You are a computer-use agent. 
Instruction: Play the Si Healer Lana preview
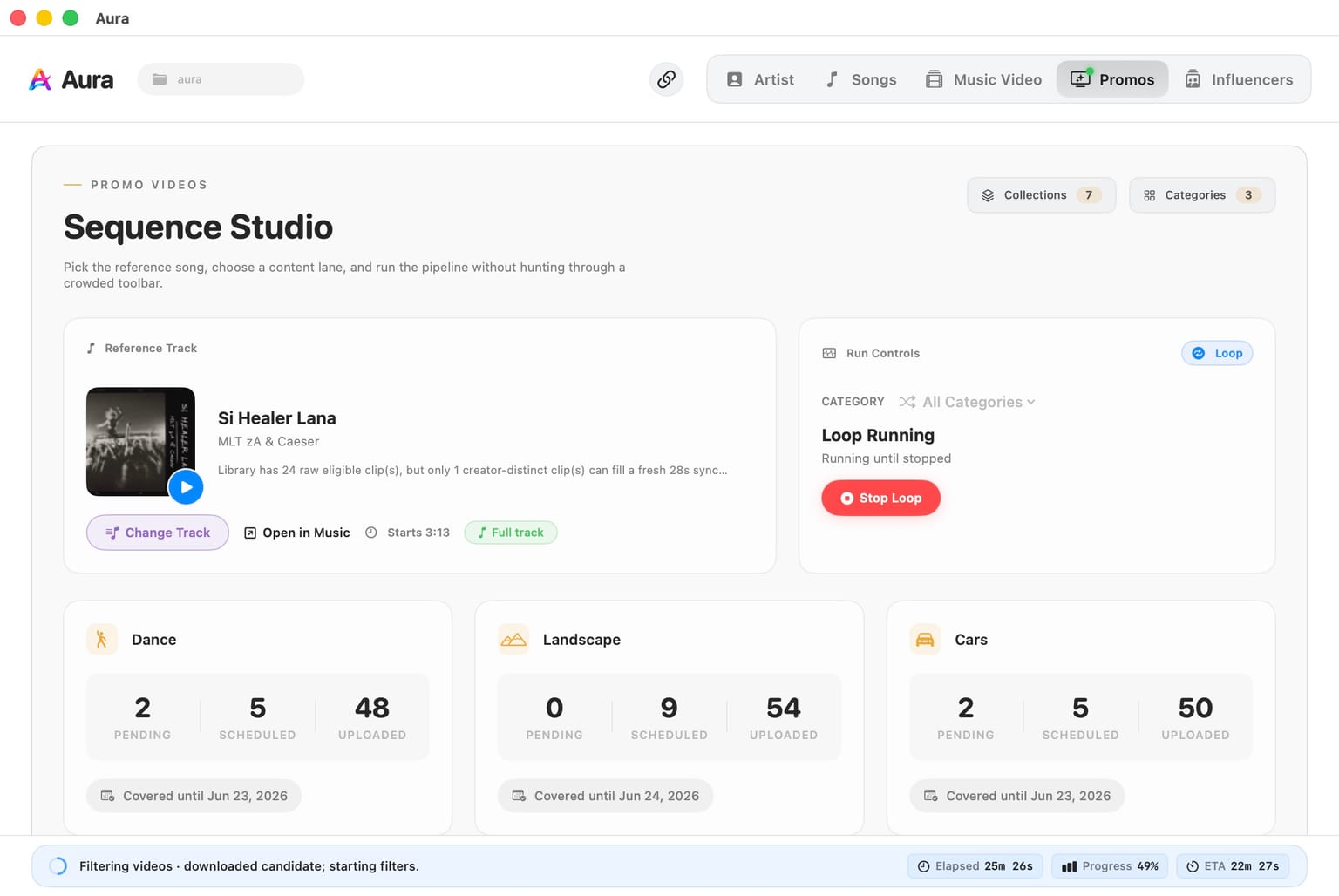[186, 487]
